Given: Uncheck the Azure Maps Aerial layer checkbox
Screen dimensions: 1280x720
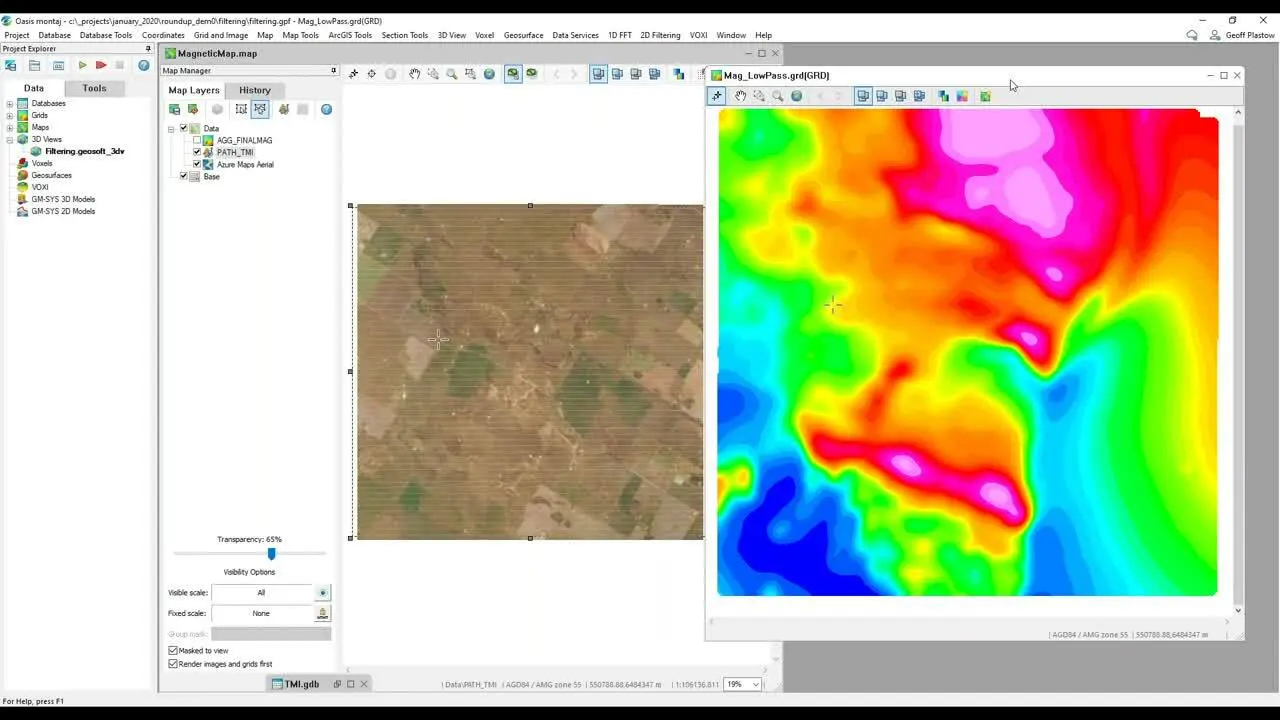Looking at the screenshot, I should 197,164.
